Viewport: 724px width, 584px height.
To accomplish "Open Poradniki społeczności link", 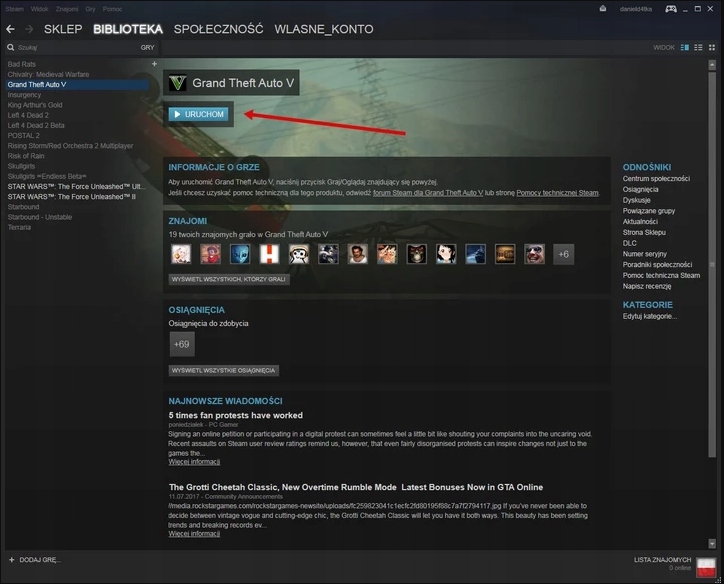I will [657, 265].
